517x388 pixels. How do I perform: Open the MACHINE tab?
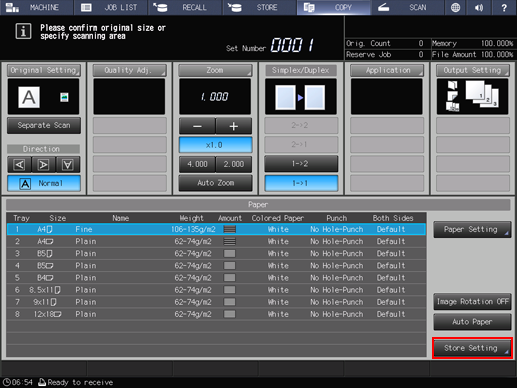click(x=37, y=7)
